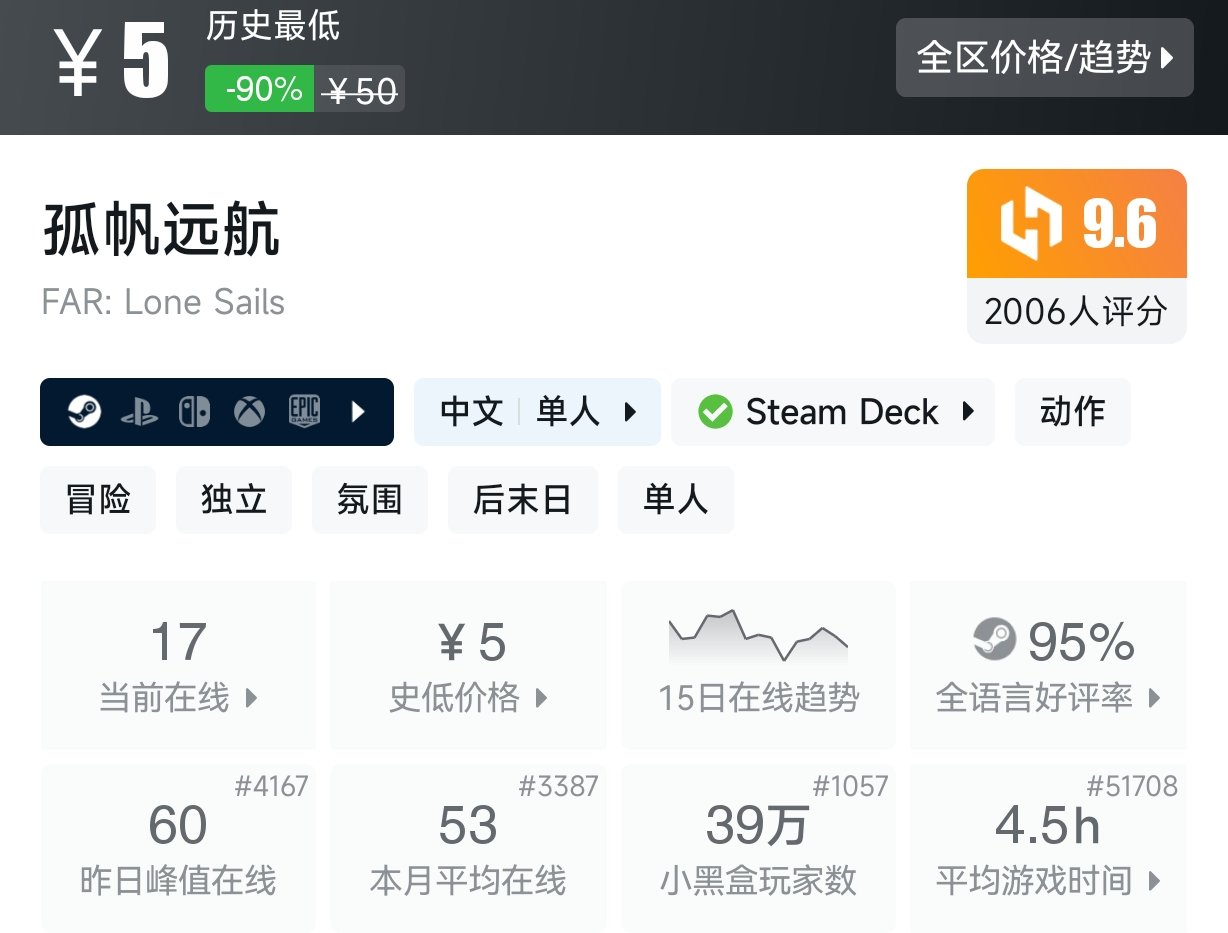Click the Steam platform icon
This screenshot has width=1228, height=933.
tap(85, 412)
